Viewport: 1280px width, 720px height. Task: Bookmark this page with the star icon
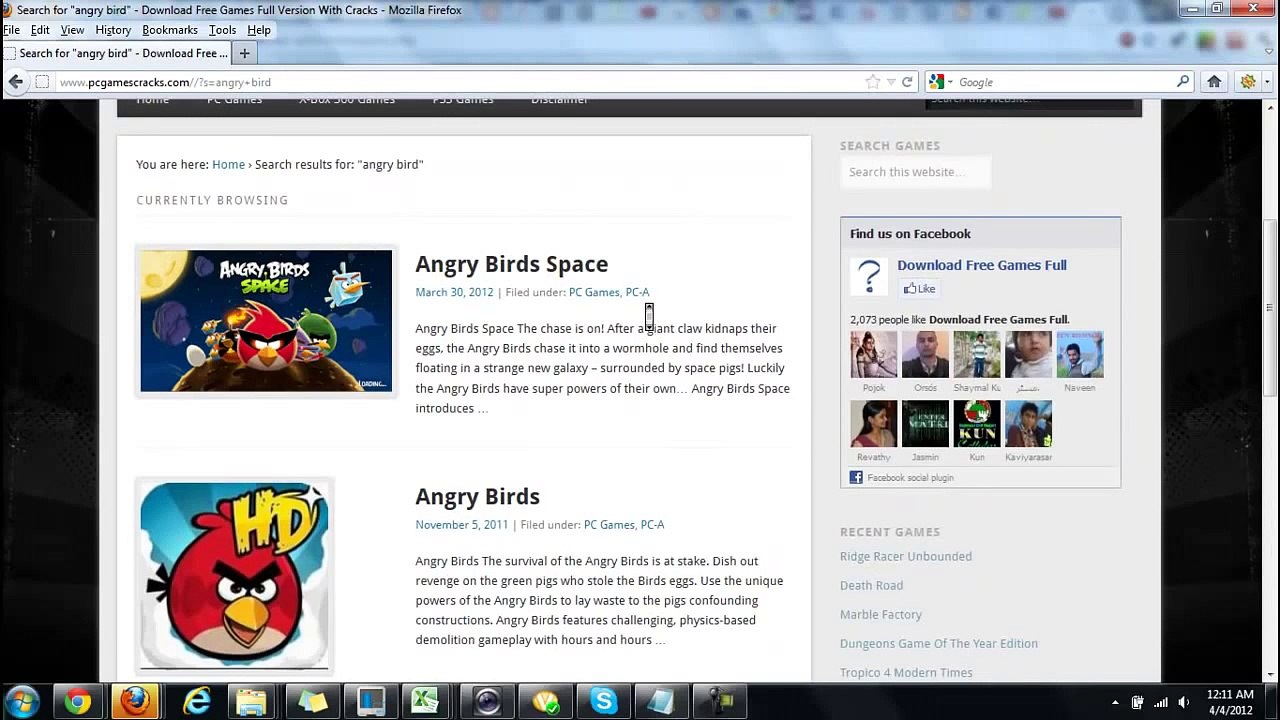(873, 82)
